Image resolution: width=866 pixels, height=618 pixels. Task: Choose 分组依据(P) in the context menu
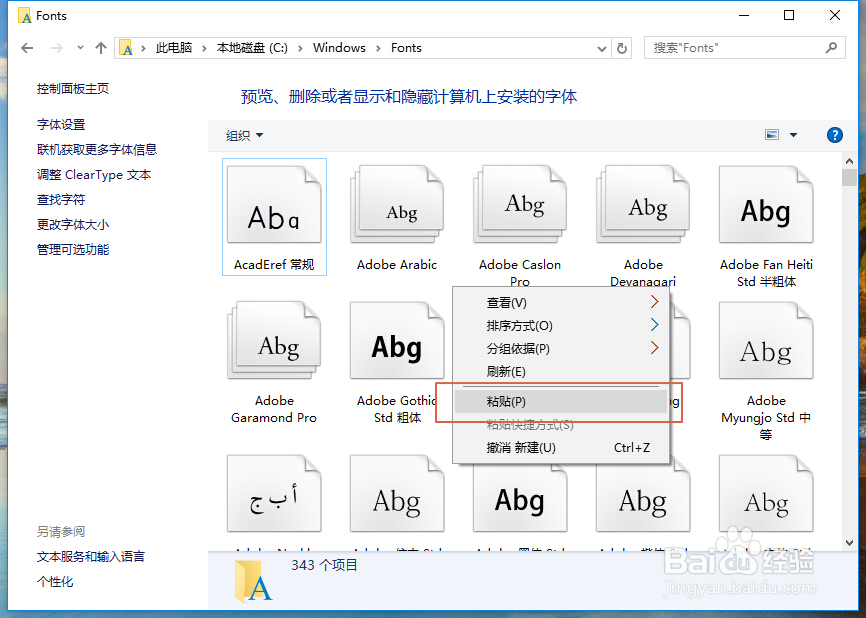tap(561, 348)
